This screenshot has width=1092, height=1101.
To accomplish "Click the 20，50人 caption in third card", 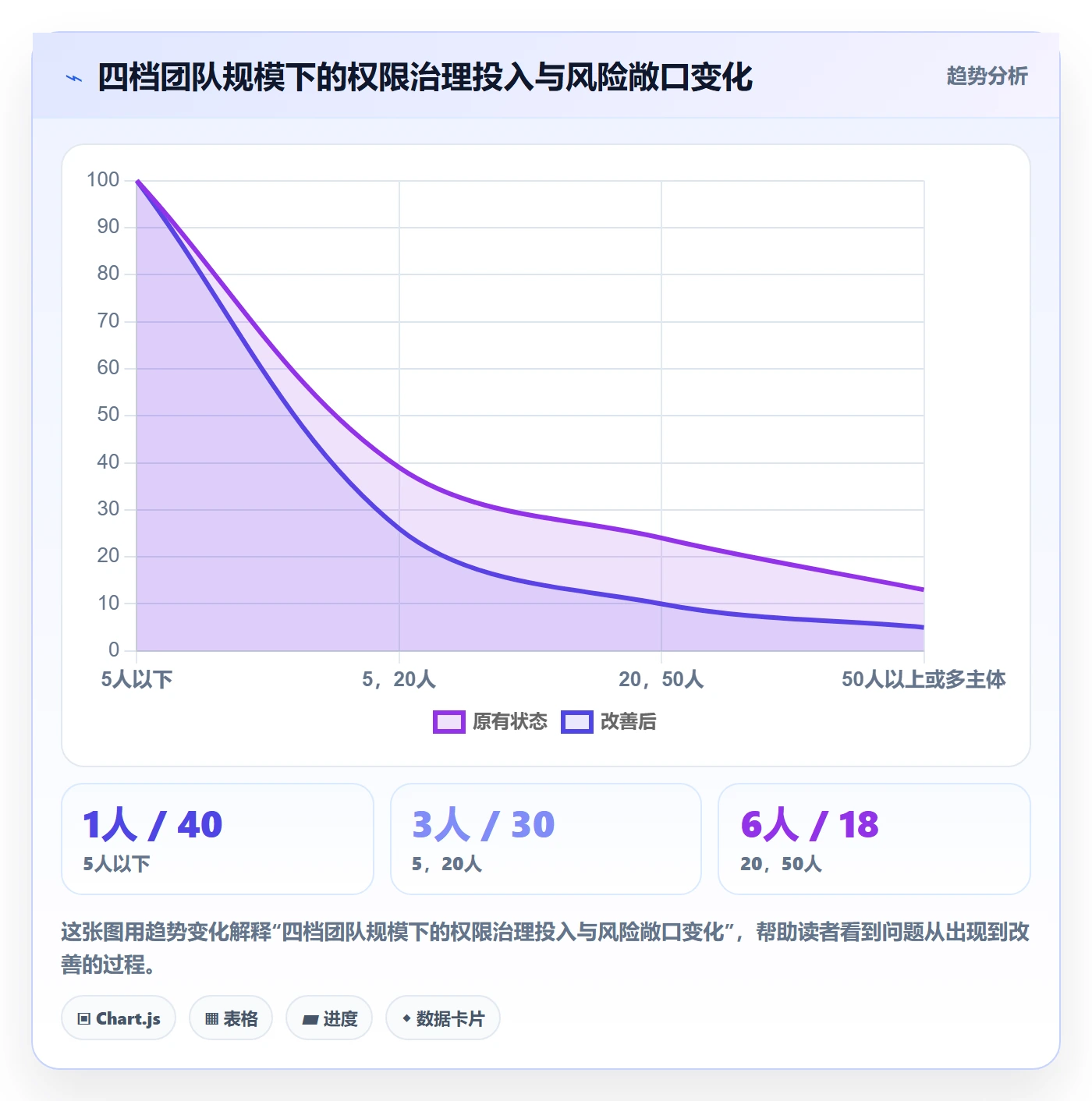I will tap(781, 864).
